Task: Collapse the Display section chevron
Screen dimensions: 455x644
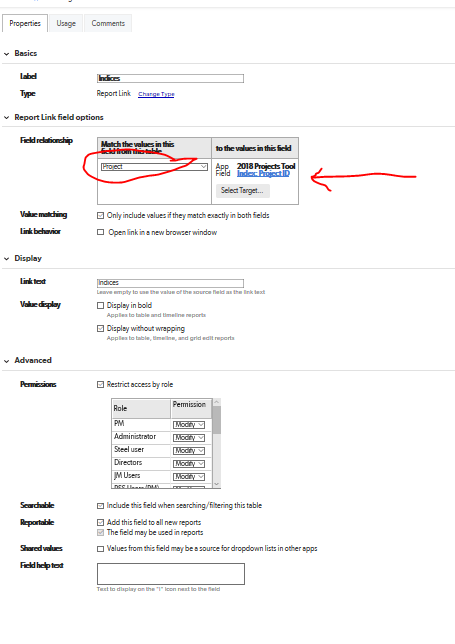Action: pyautogui.click(x=7, y=259)
